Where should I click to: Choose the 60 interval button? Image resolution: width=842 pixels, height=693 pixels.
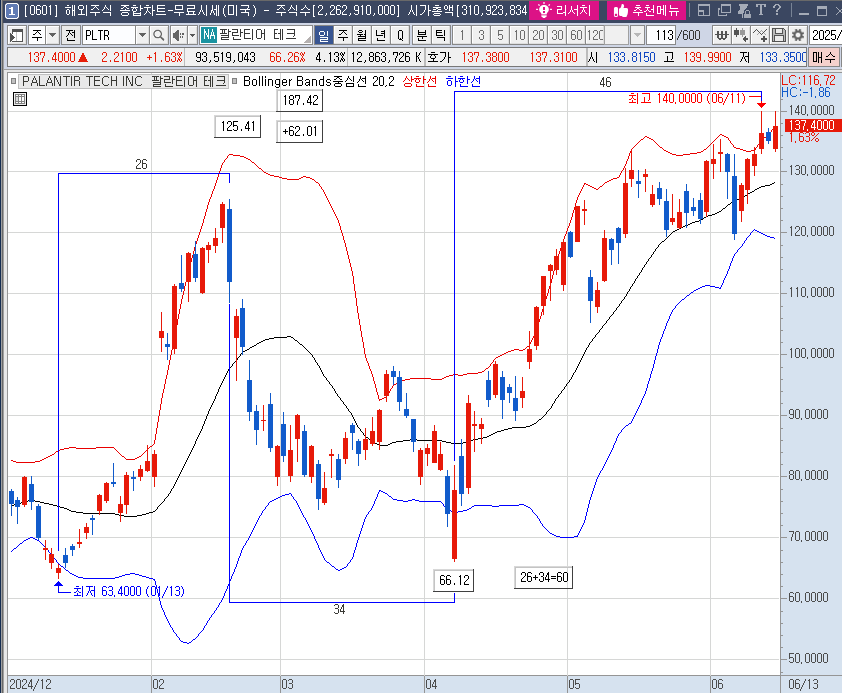coord(576,36)
